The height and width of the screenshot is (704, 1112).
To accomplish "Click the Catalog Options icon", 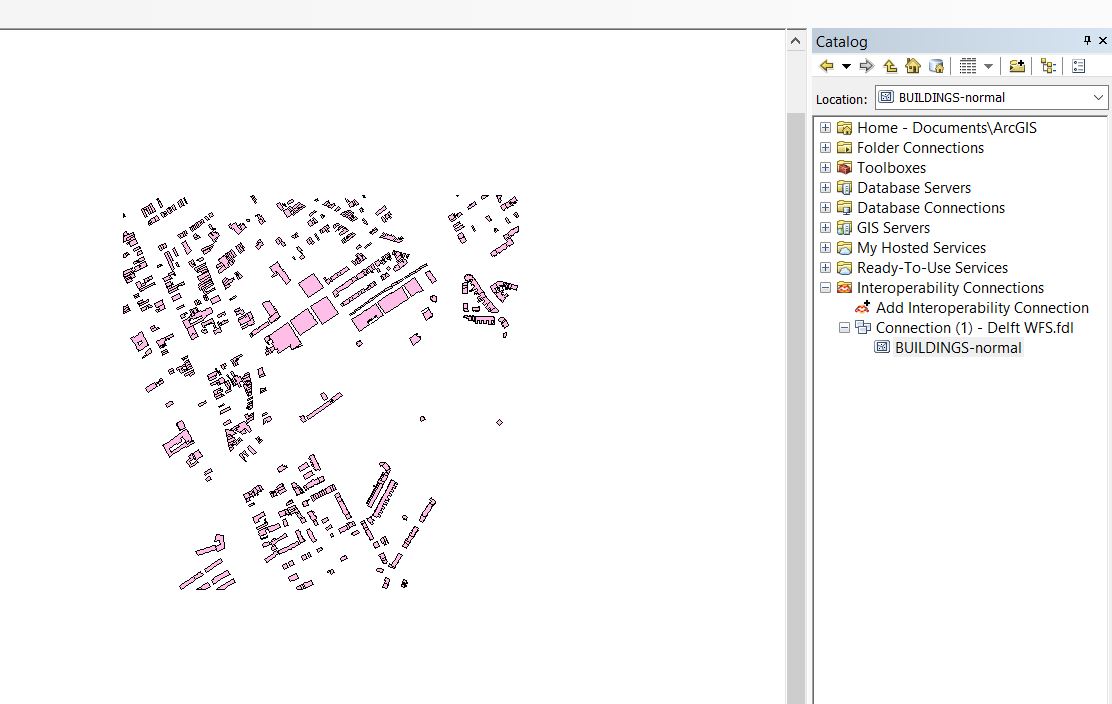I will point(1079,66).
